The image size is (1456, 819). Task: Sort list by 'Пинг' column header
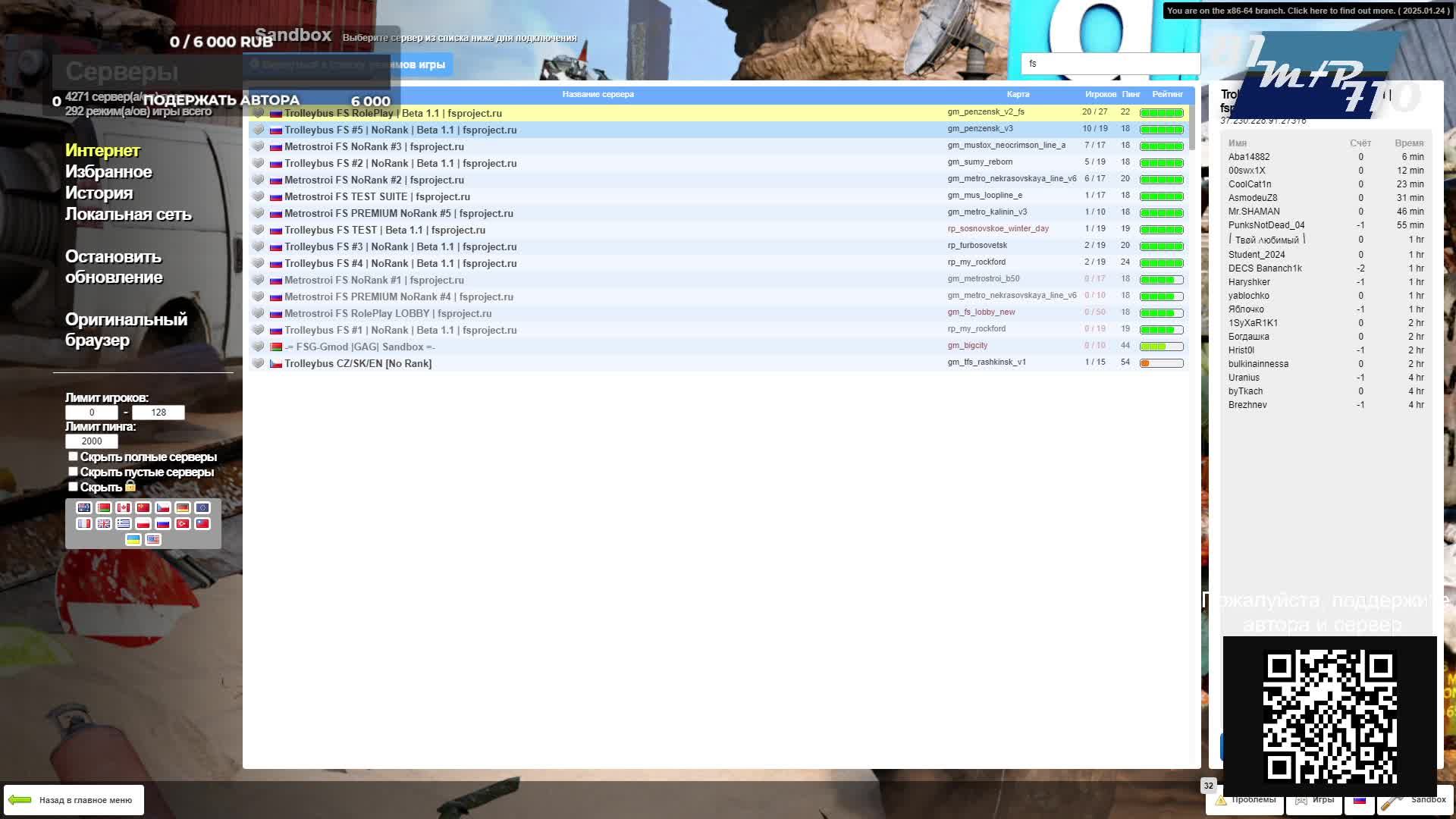tap(1131, 95)
